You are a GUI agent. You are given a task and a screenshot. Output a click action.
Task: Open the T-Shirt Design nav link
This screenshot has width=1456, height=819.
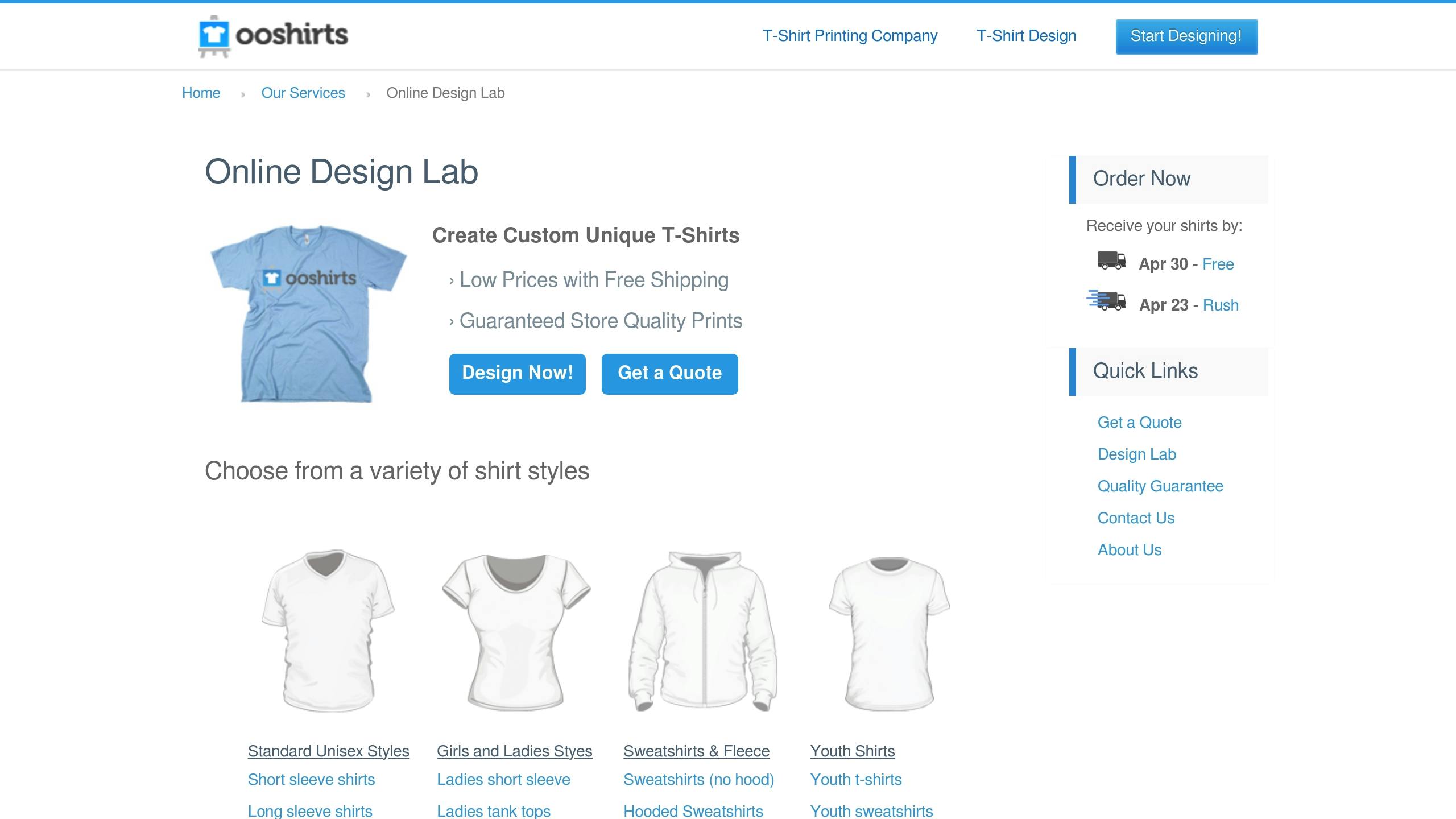click(x=1027, y=36)
